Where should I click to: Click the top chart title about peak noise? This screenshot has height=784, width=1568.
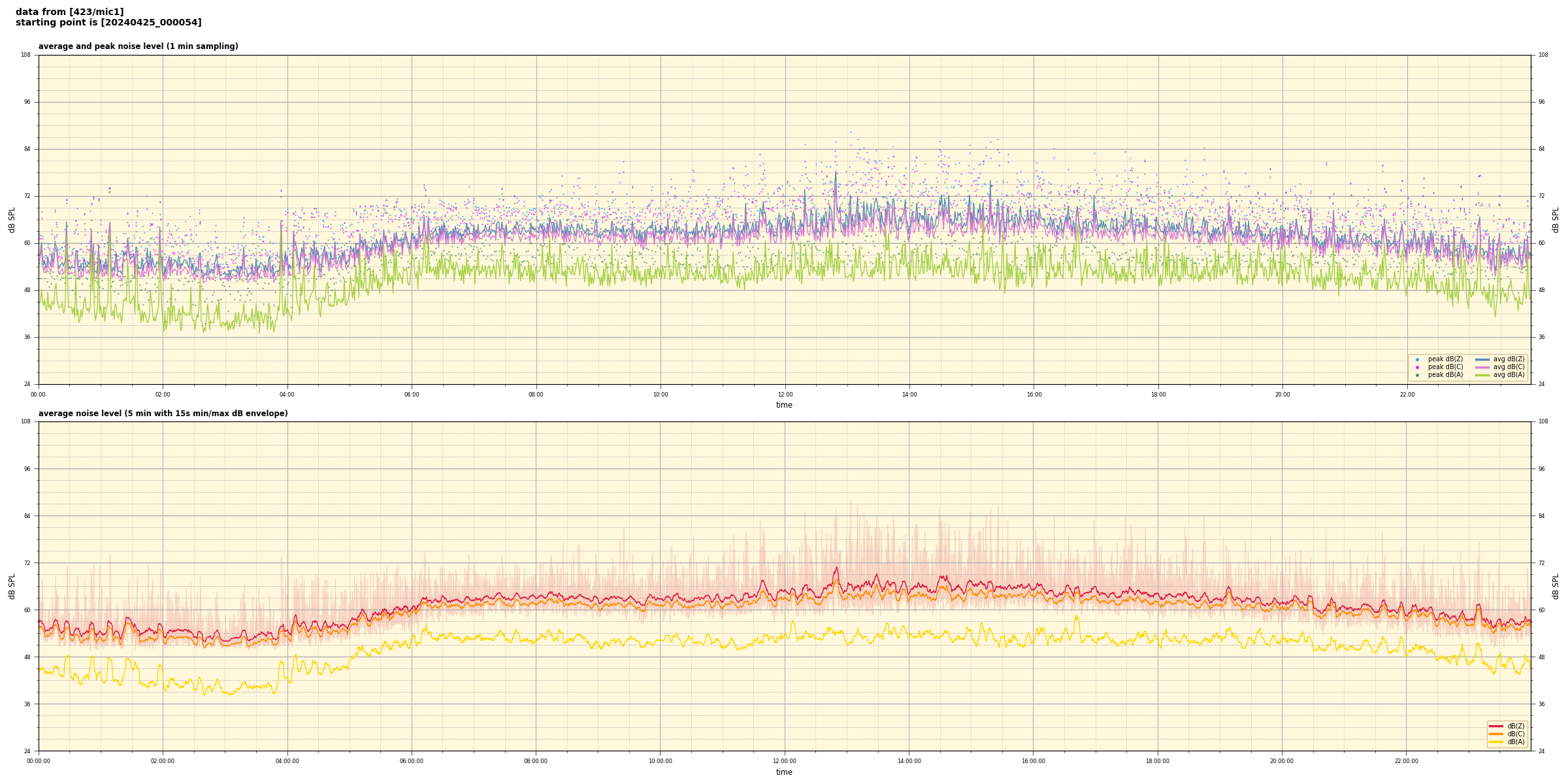click(x=138, y=46)
